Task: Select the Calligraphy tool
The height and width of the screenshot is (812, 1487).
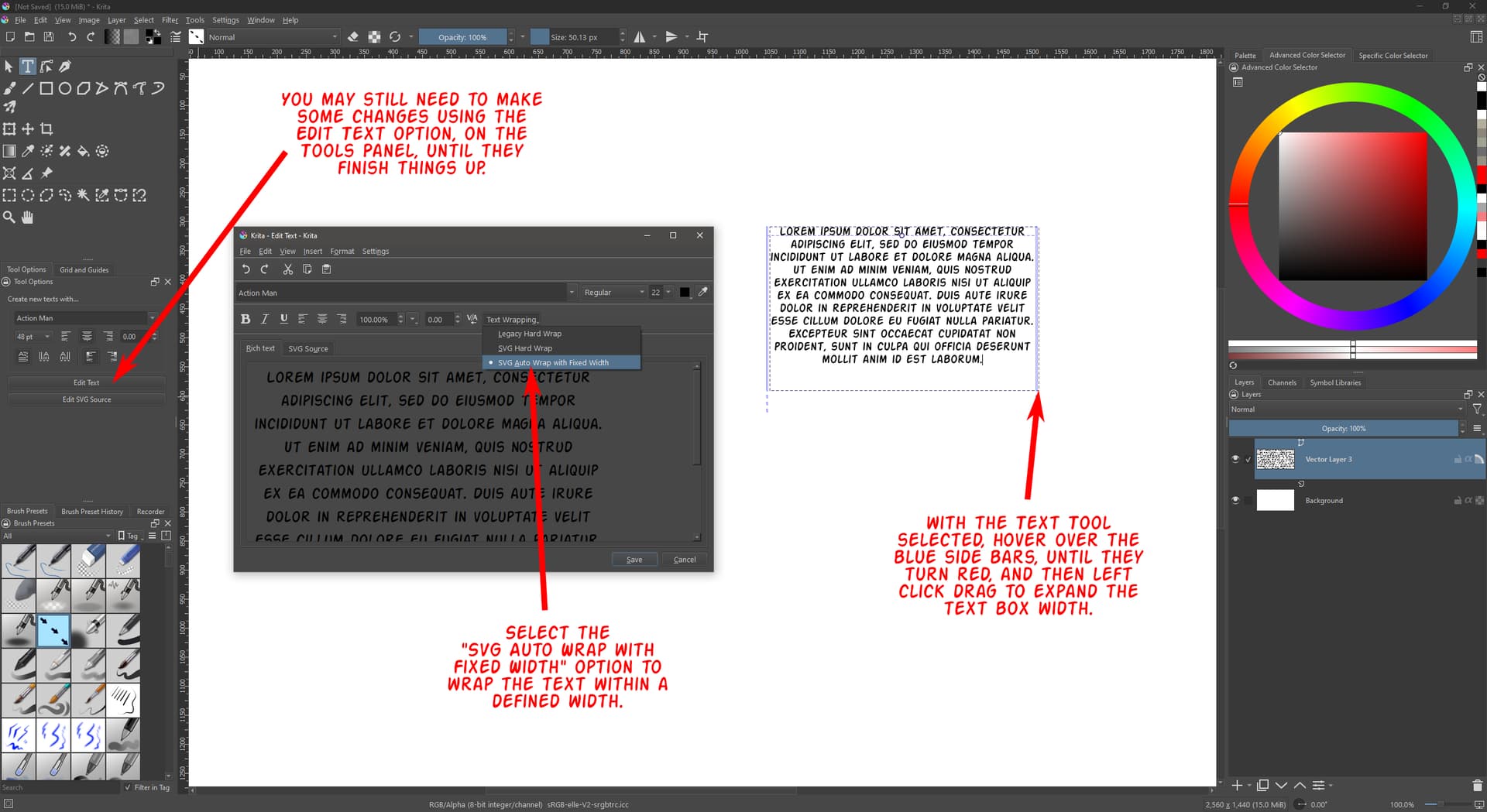Action: [65, 67]
